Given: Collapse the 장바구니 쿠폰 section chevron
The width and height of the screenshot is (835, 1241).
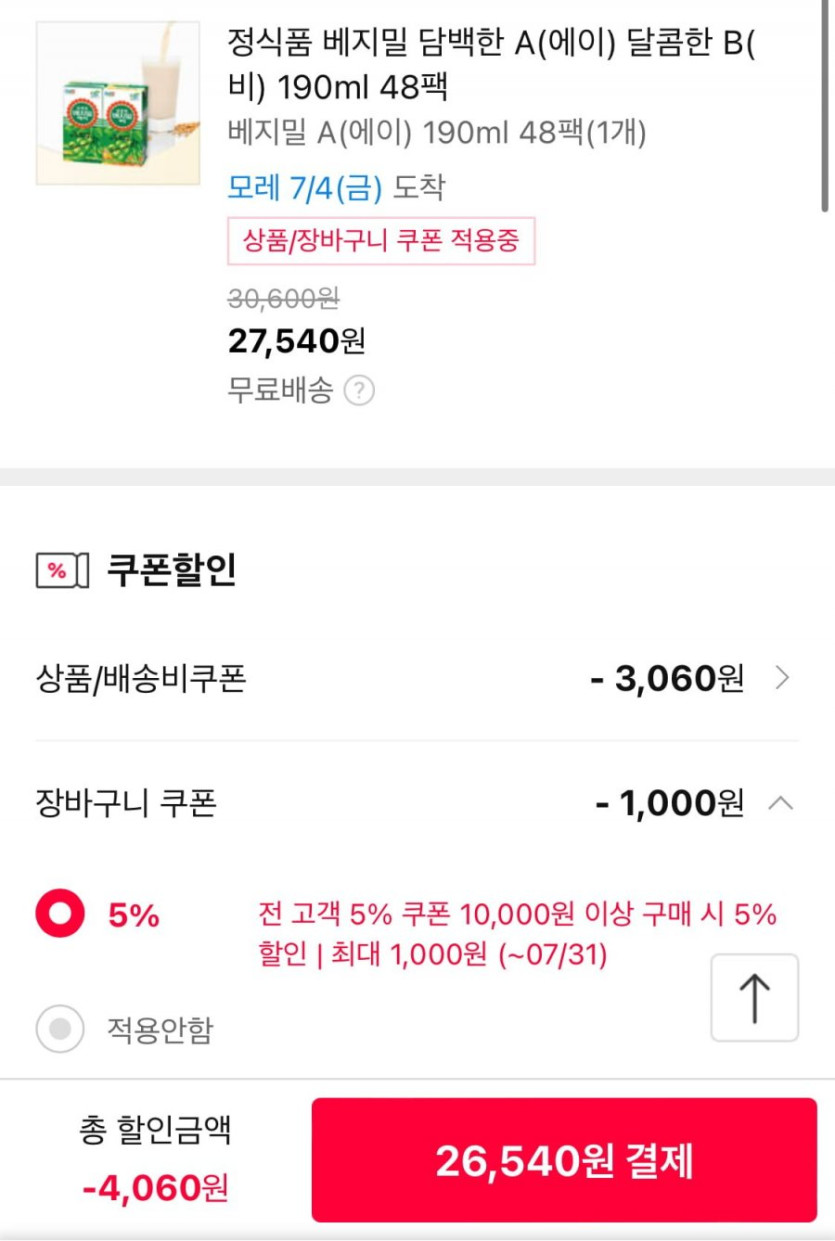Looking at the screenshot, I should click(x=782, y=802).
